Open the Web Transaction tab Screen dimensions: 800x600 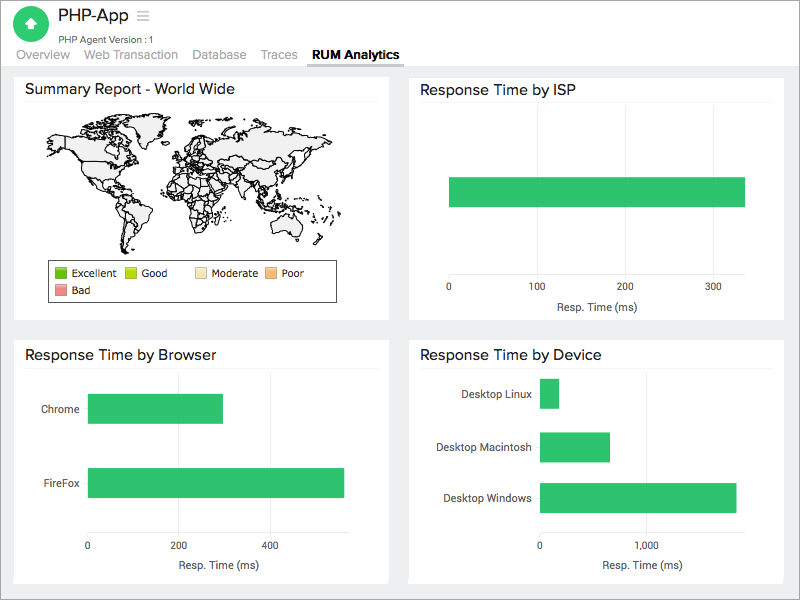130,55
